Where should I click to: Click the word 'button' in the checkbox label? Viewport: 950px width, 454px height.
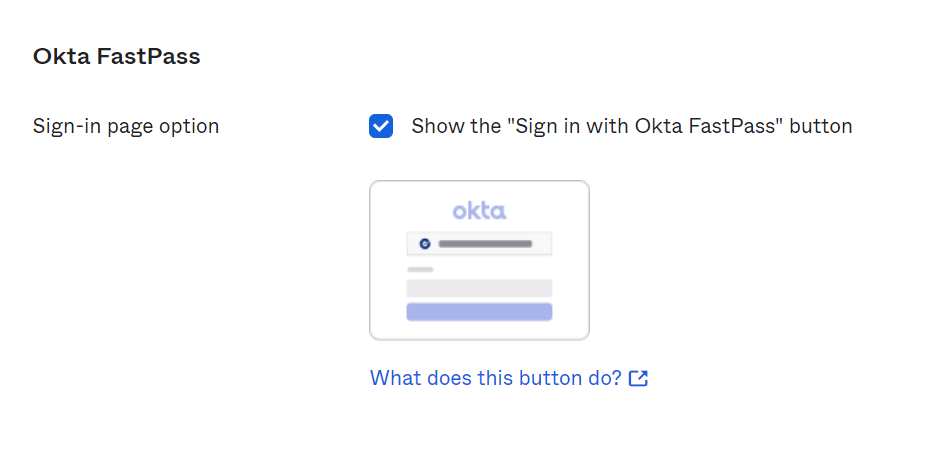(x=821, y=127)
